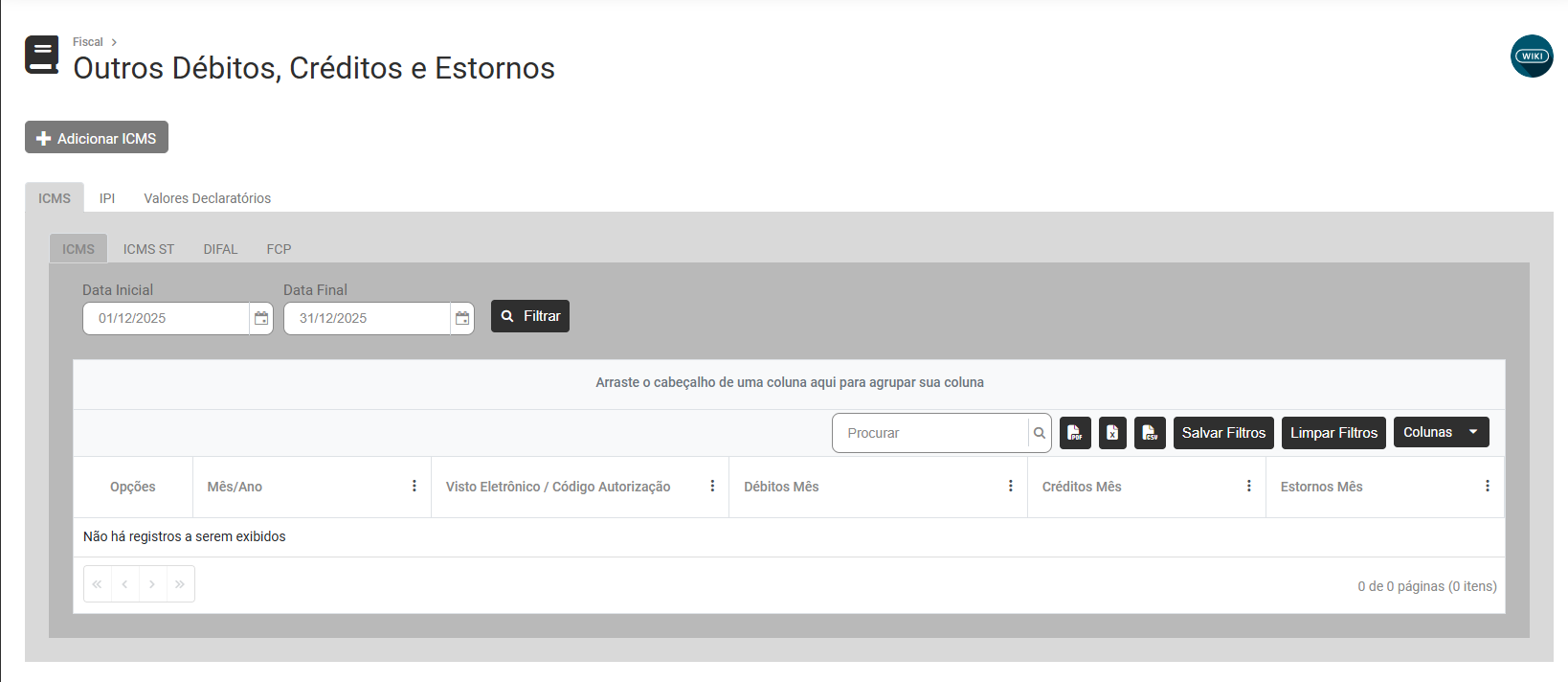Image resolution: width=1568 pixels, height=682 pixels.
Task: Open Créditos Mês column options menu
Action: [x=1249, y=487]
